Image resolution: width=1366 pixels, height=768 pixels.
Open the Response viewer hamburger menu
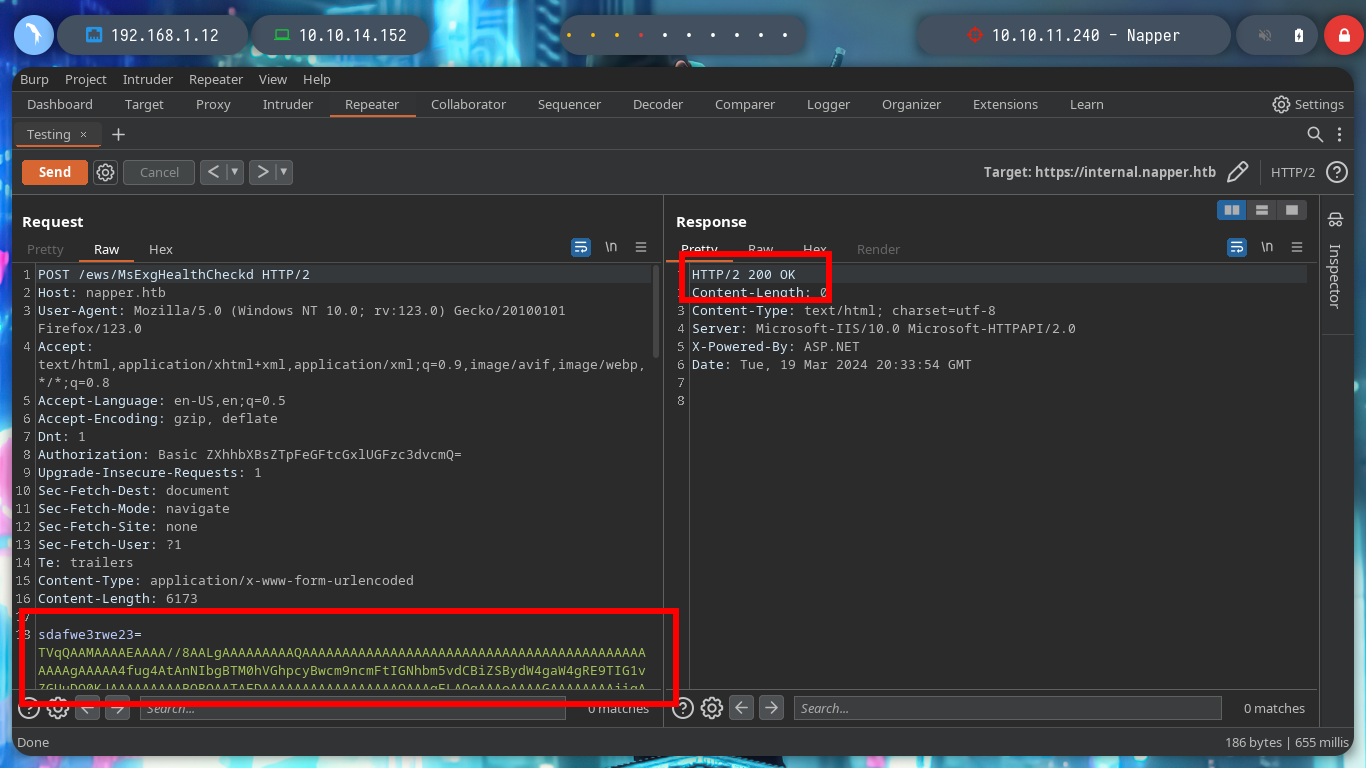pos(1297,247)
